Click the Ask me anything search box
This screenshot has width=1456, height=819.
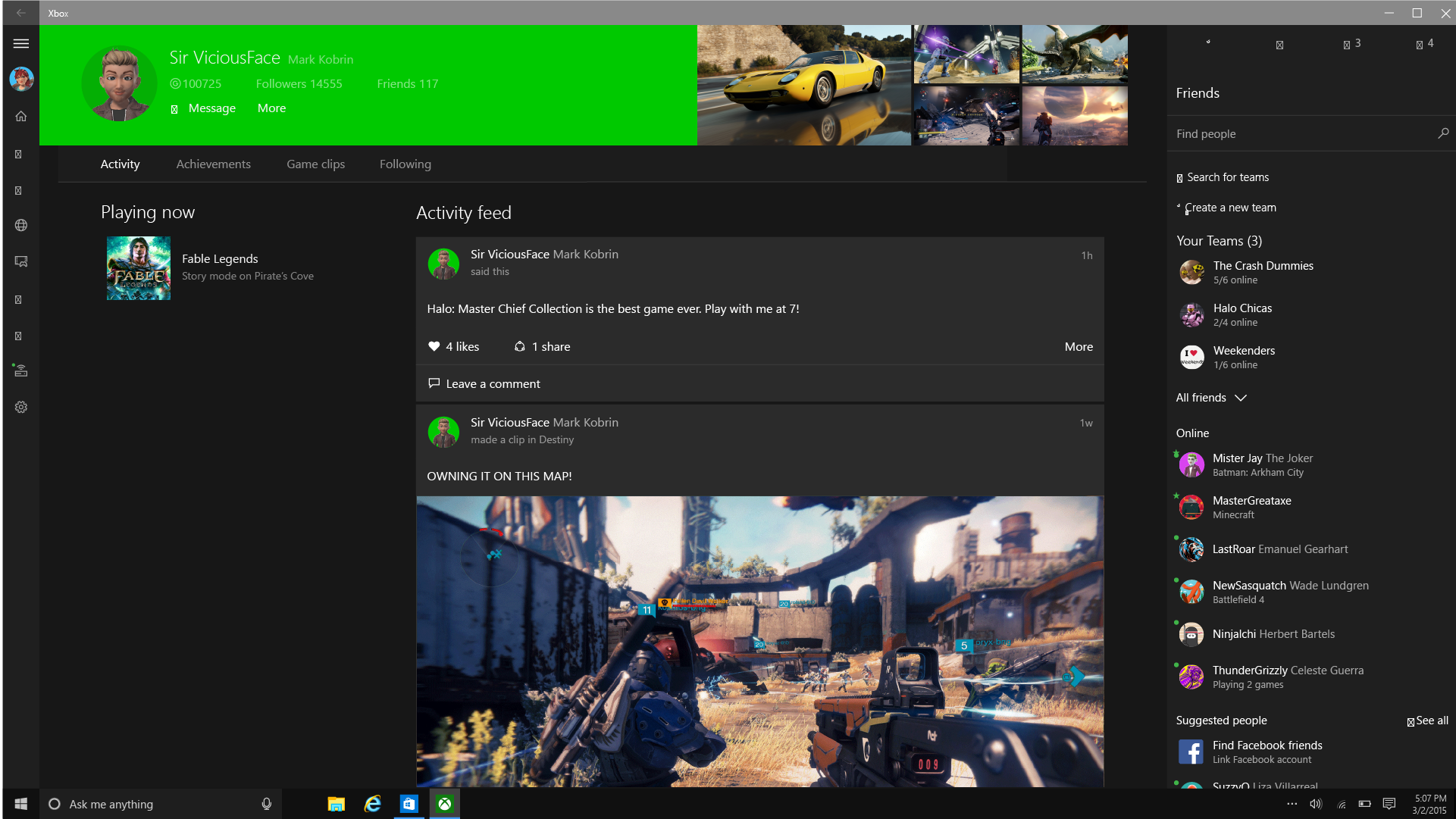pyautogui.click(x=161, y=804)
